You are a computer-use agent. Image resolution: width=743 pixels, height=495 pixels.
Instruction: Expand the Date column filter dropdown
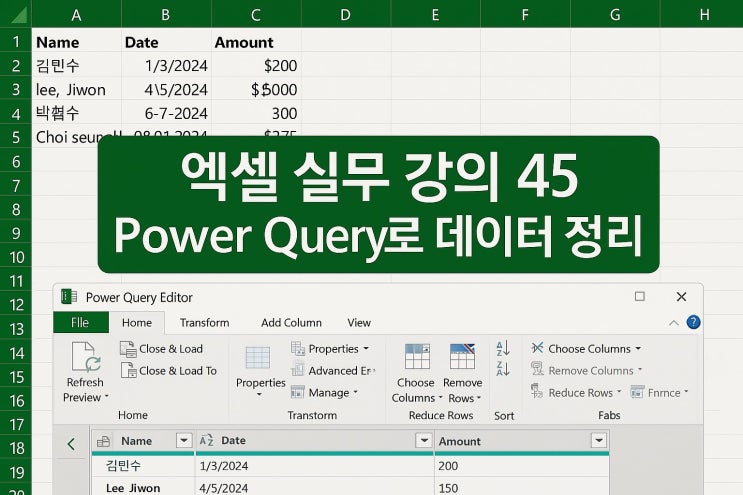(424, 441)
